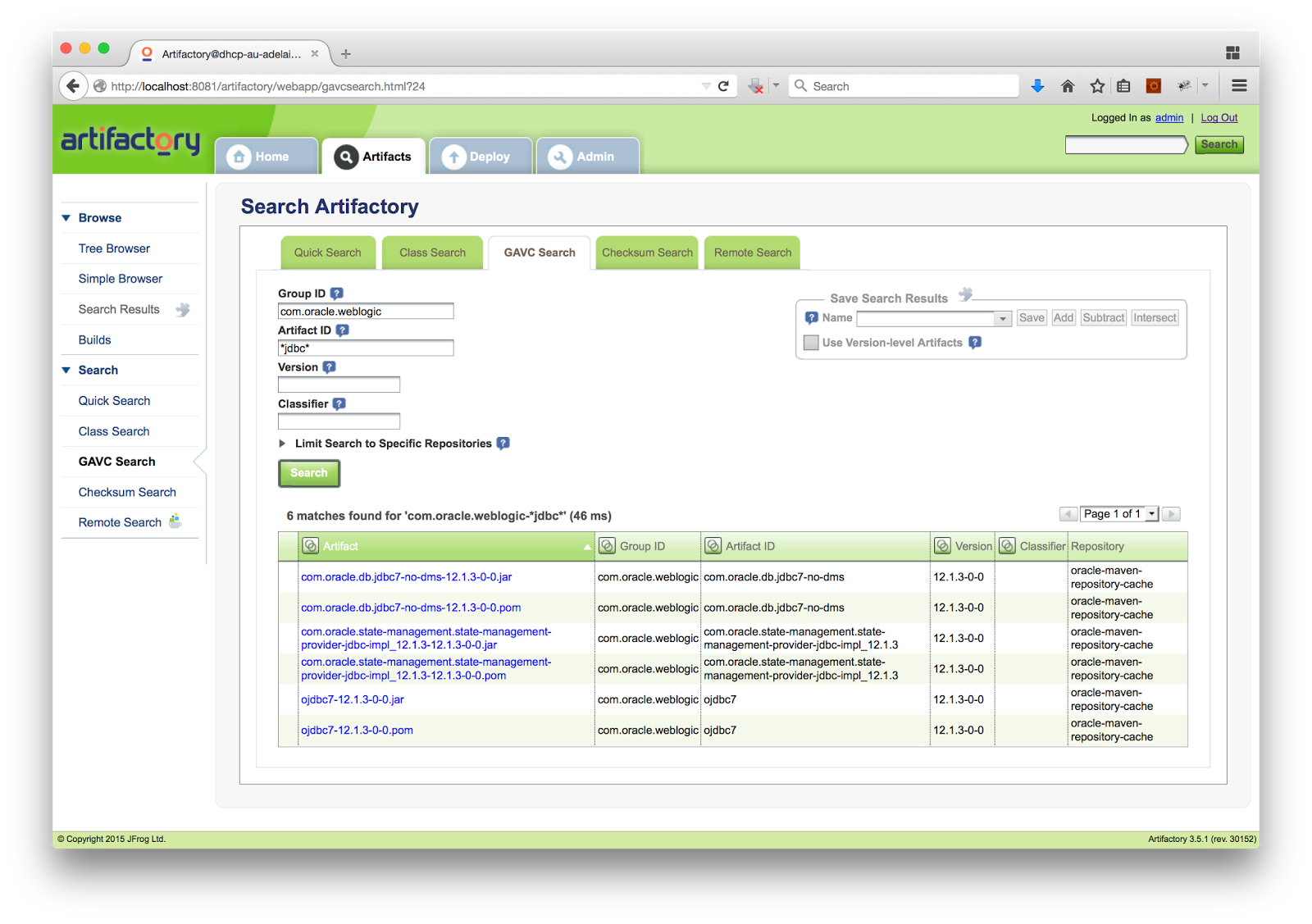Click the Log Out link
1312x924 pixels.
pos(1219,118)
